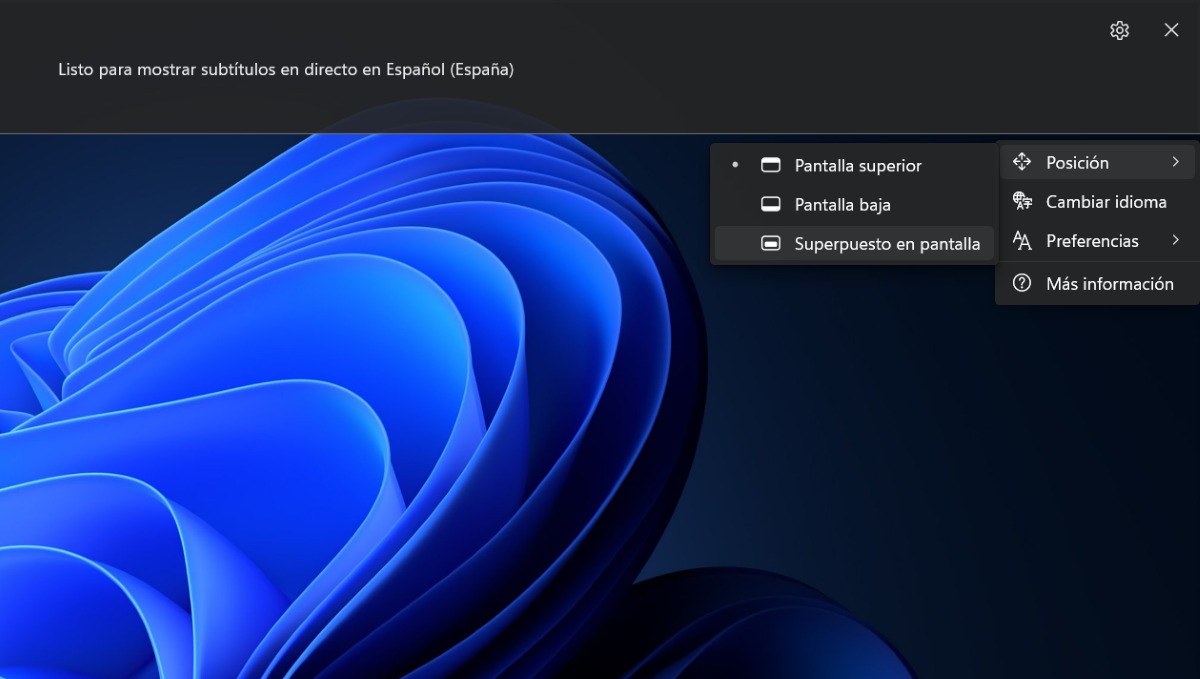Click the Posición move-arrows icon
Image resolution: width=1200 pixels, height=679 pixels.
(1022, 162)
